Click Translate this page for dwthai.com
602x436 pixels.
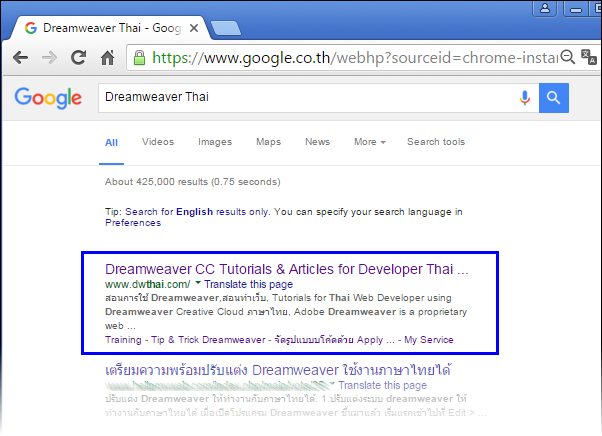(248, 284)
